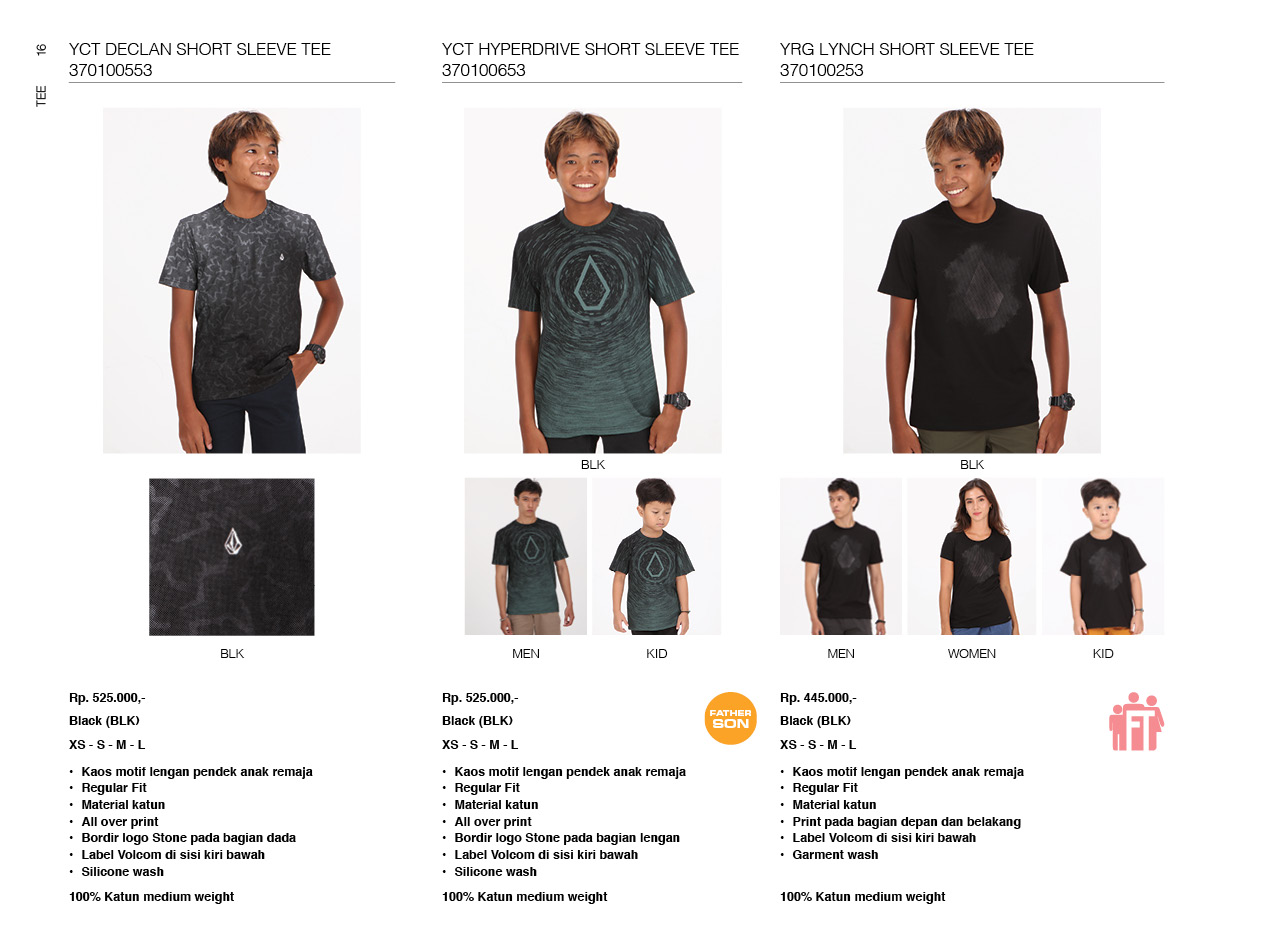Click the pink family figures icon
This screenshot has width=1270, height=945.
point(1136,721)
